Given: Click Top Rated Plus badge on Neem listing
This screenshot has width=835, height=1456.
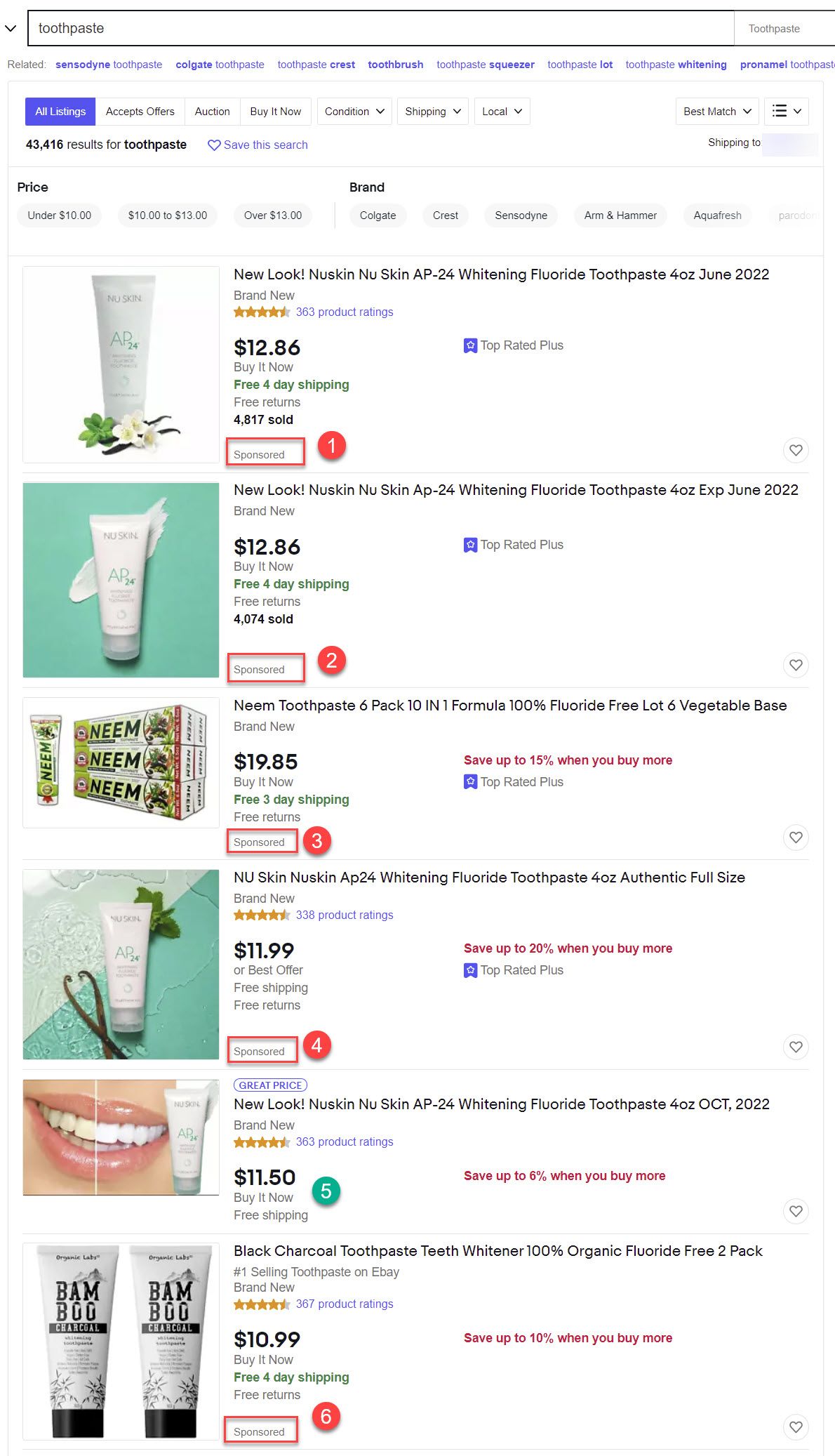Looking at the screenshot, I should 514,781.
